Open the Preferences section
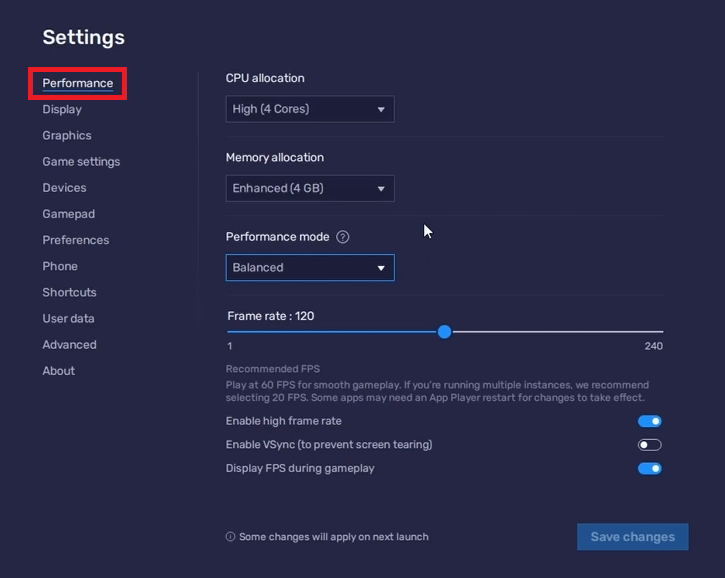Screen dimensions: 725x578 tap(76, 240)
